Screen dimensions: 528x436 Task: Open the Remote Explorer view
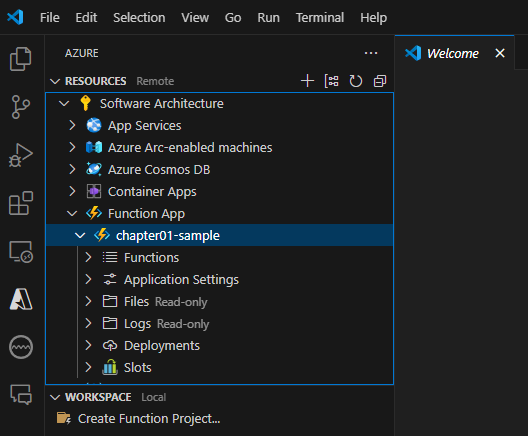tap(21, 251)
